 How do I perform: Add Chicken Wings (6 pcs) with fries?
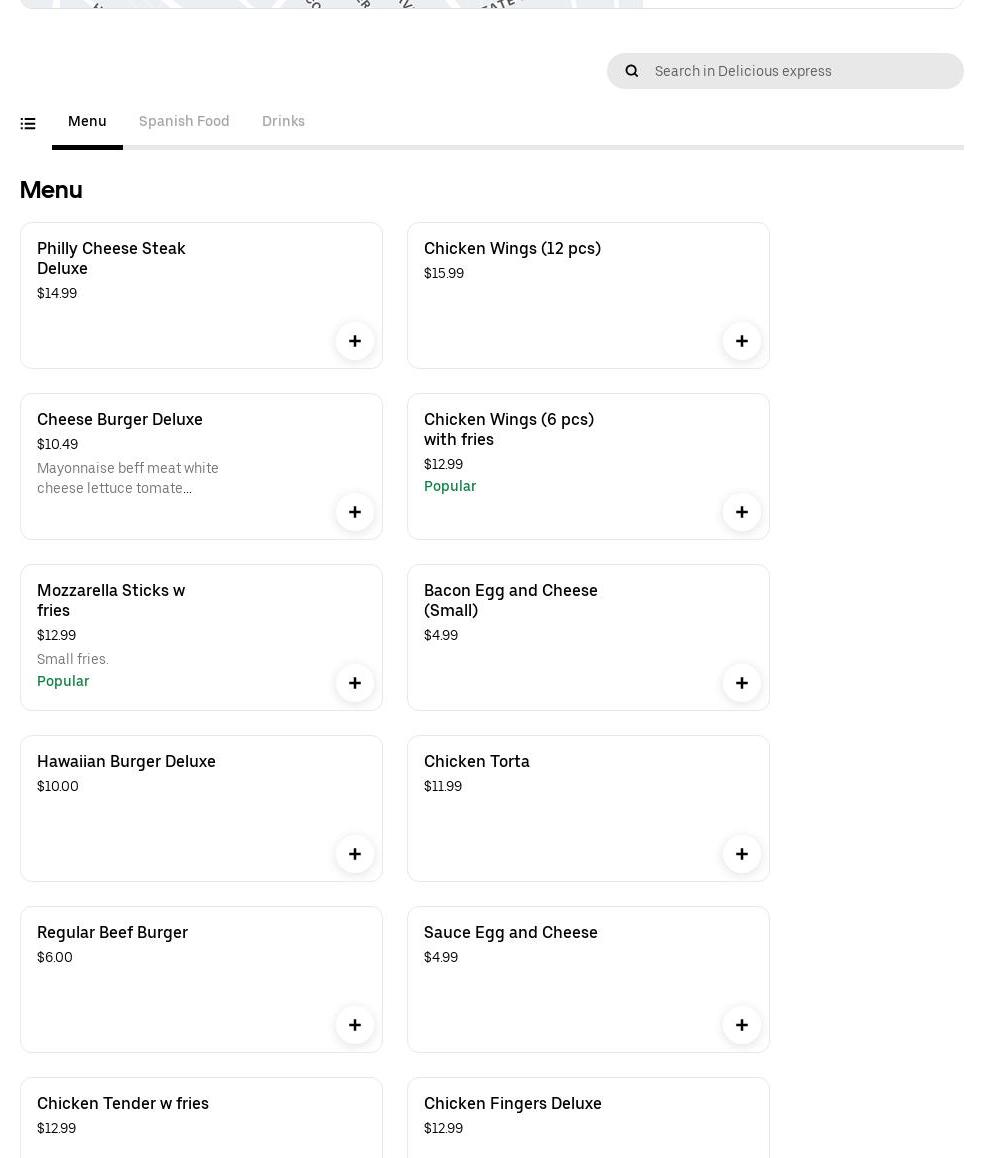click(742, 512)
